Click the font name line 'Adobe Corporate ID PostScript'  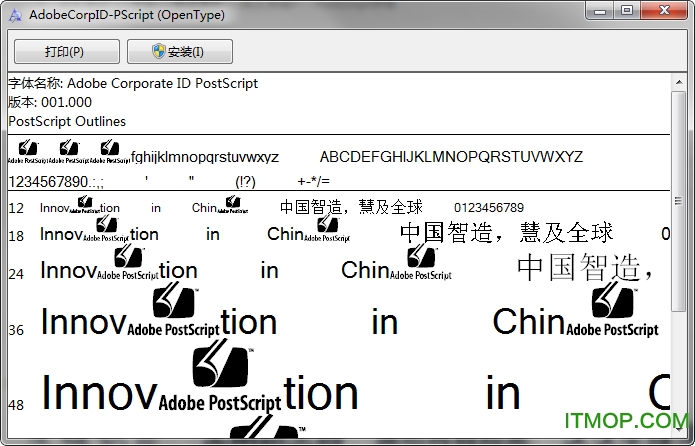[x=133, y=83]
